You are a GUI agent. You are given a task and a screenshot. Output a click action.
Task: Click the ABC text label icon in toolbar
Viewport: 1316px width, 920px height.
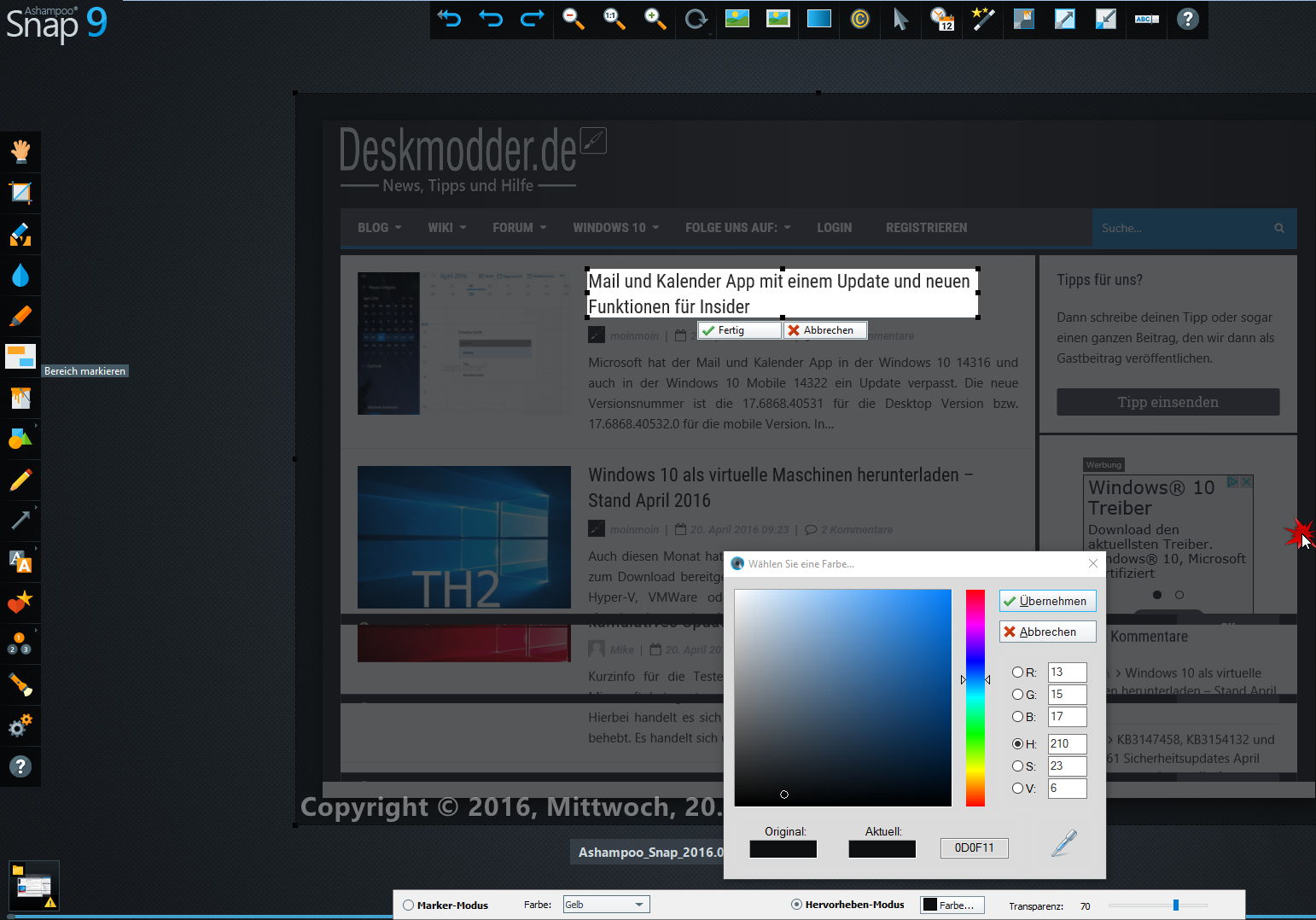click(x=1146, y=19)
